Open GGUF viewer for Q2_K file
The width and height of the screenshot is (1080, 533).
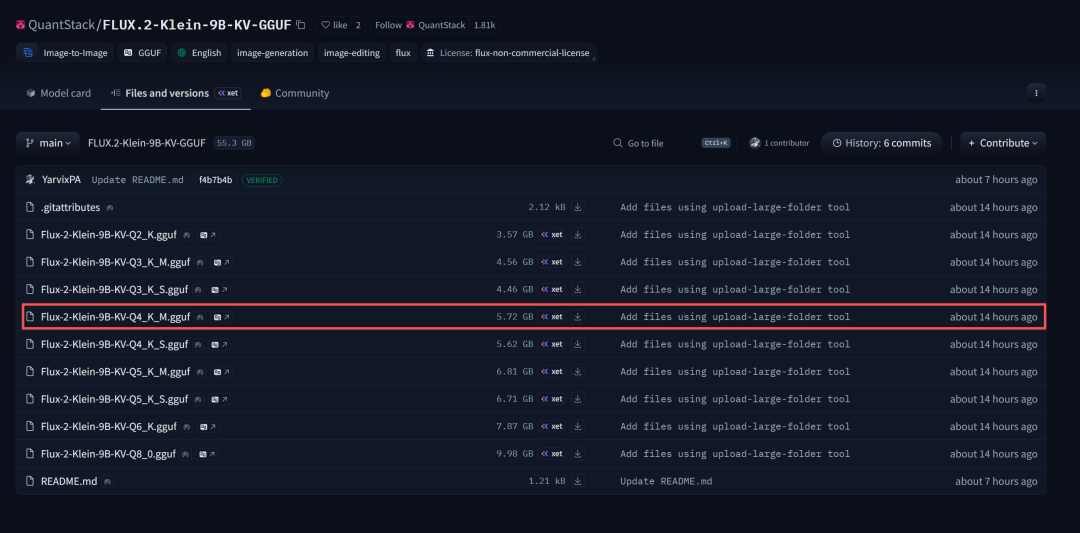[x=208, y=235]
